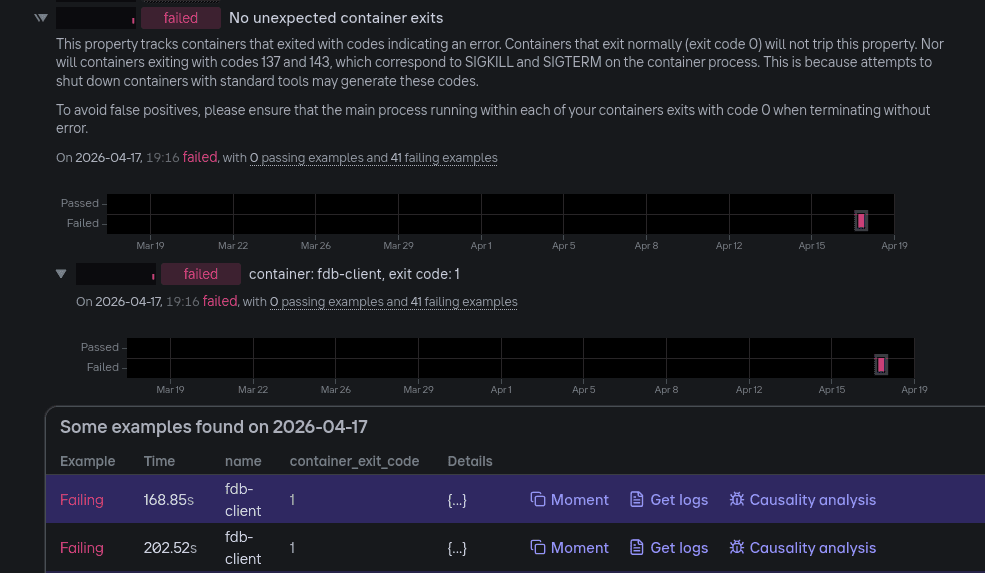Click the 'Details' column header
Viewport: 985px width, 573px height.
point(470,461)
